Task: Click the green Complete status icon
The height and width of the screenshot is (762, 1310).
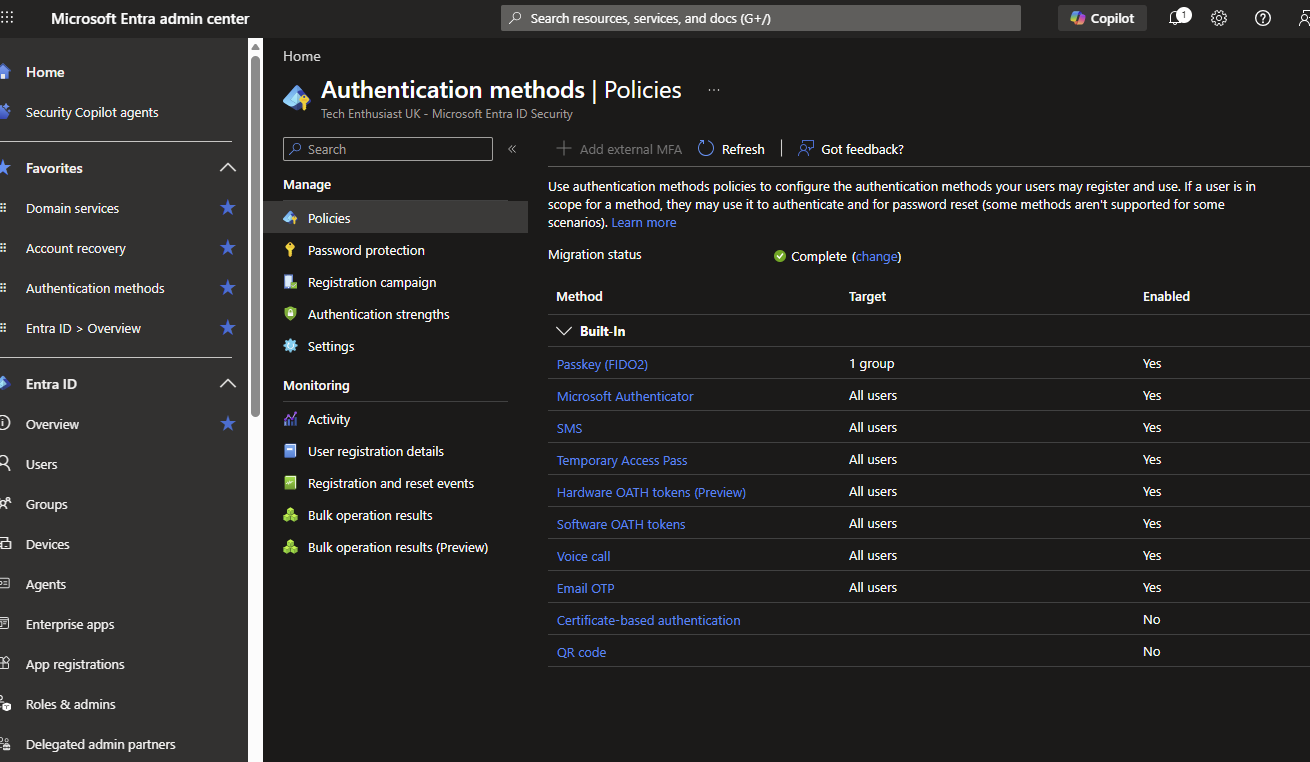Action: [x=780, y=256]
